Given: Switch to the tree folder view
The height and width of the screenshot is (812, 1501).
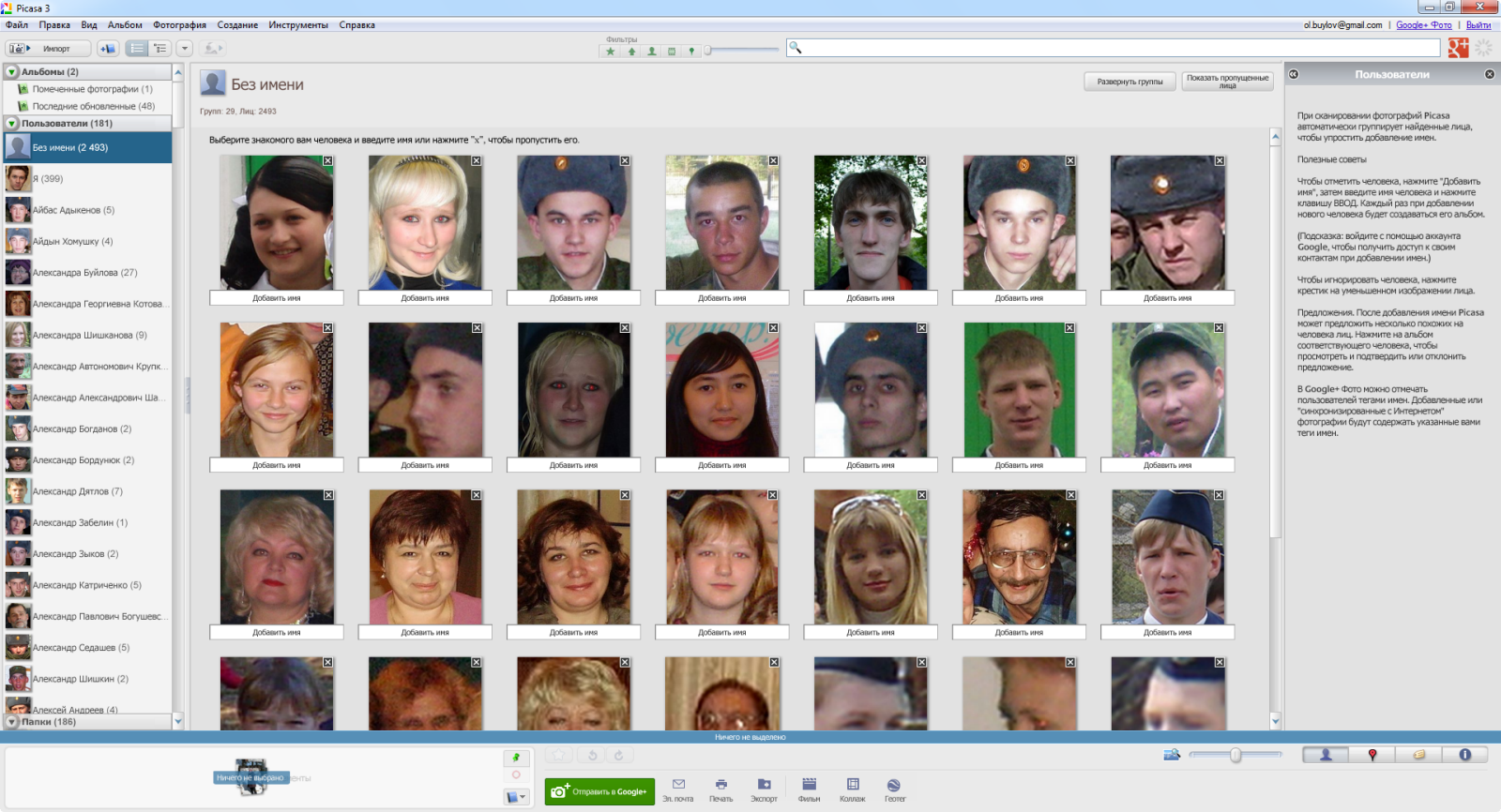Looking at the screenshot, I should (x=160, y=49).
